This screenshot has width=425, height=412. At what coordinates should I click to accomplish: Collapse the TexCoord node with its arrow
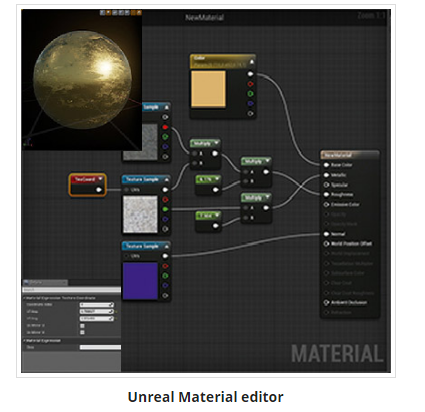click(x=100, y=179)
